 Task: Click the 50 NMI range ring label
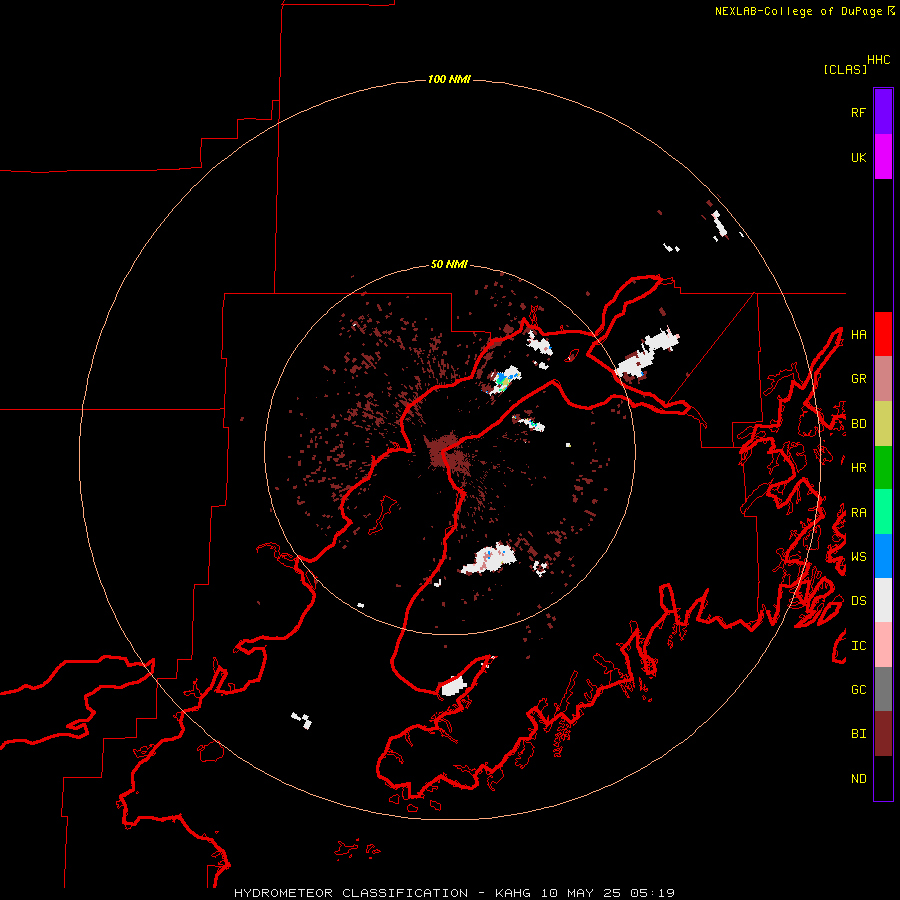click(449, 264)
